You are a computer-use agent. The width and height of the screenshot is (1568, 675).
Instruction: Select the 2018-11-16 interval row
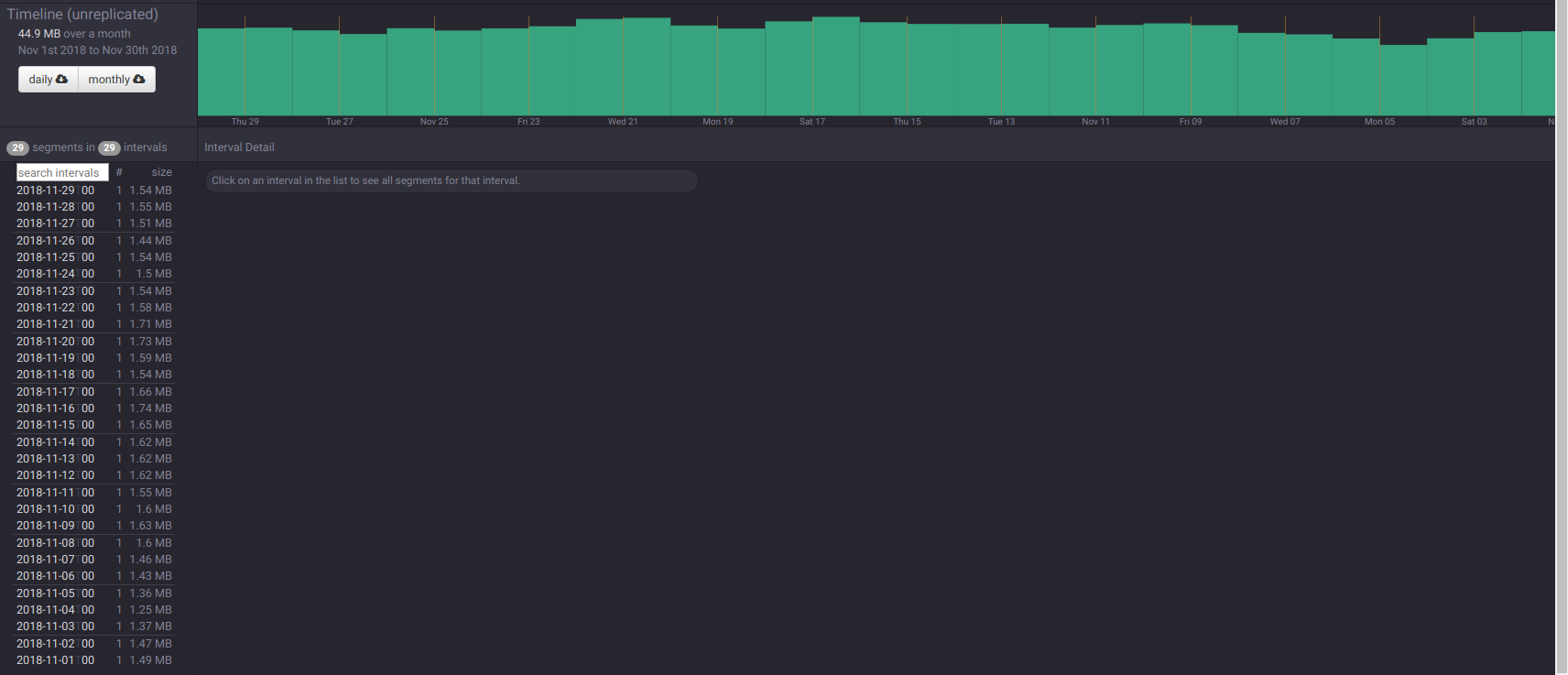pos(94,408)
